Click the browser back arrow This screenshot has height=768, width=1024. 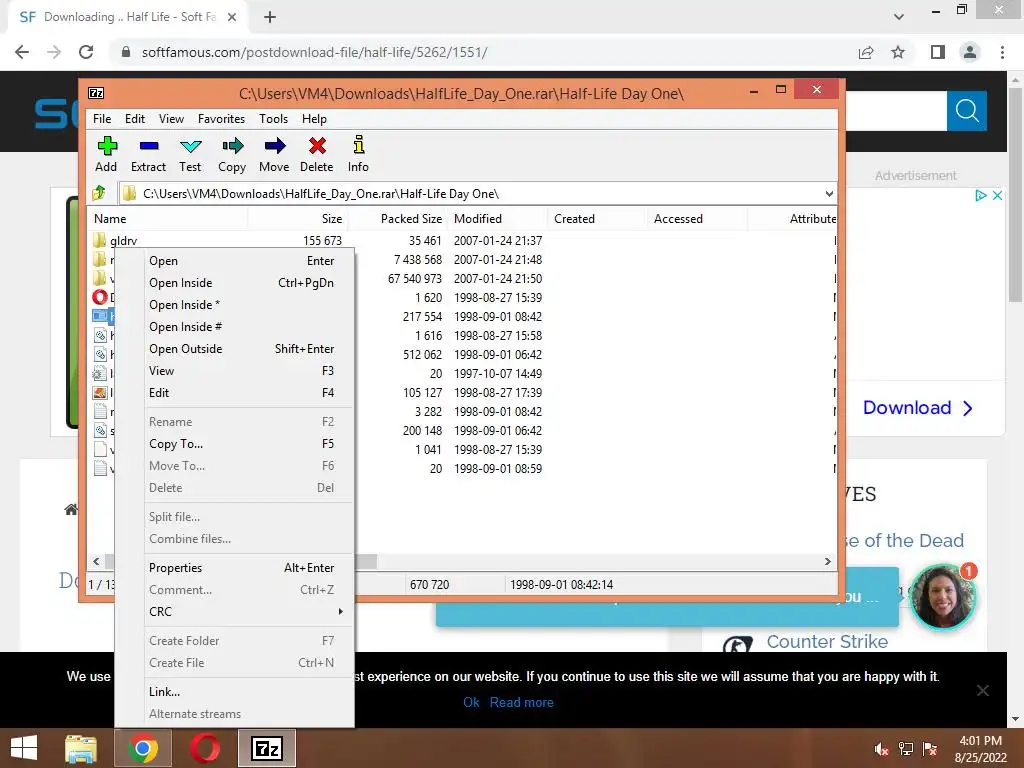(x=22, y=52)
